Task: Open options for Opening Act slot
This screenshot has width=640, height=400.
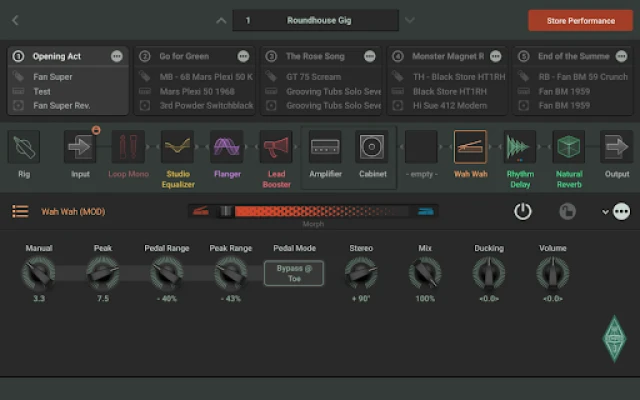Action: [117, 56]
